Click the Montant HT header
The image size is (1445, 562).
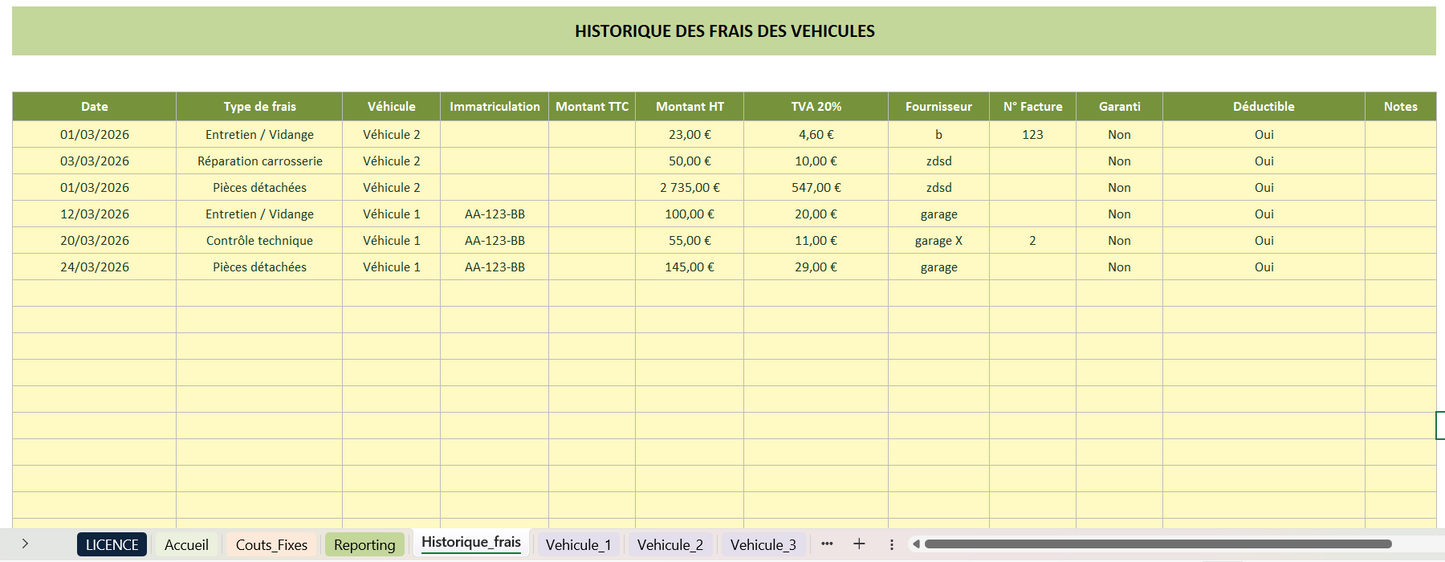[690, 106]
